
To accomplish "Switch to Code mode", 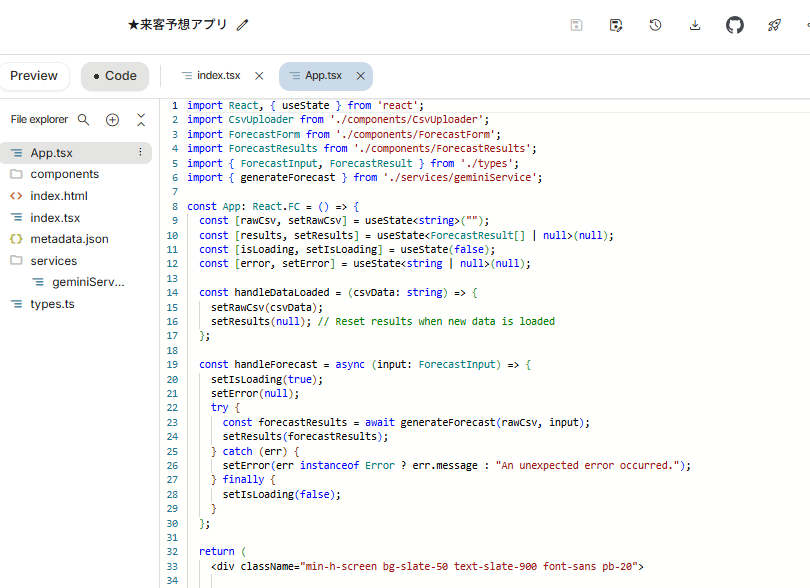I will pyautogui.click(x=114, y=76).
